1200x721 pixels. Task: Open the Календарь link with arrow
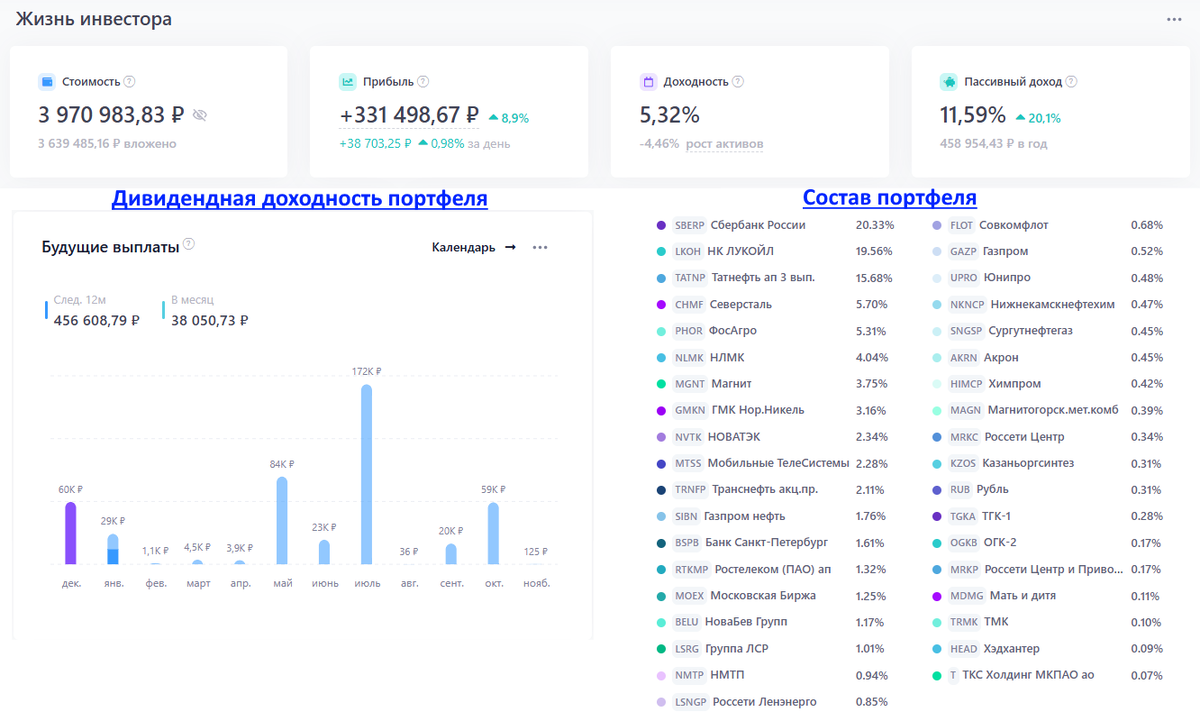point(474,247)
